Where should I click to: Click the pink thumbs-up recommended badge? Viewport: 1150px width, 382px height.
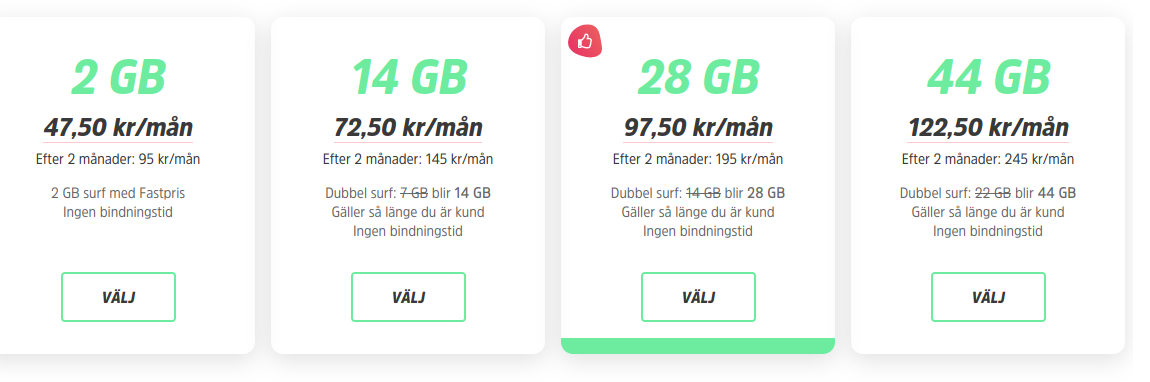[x=585, y=42]
